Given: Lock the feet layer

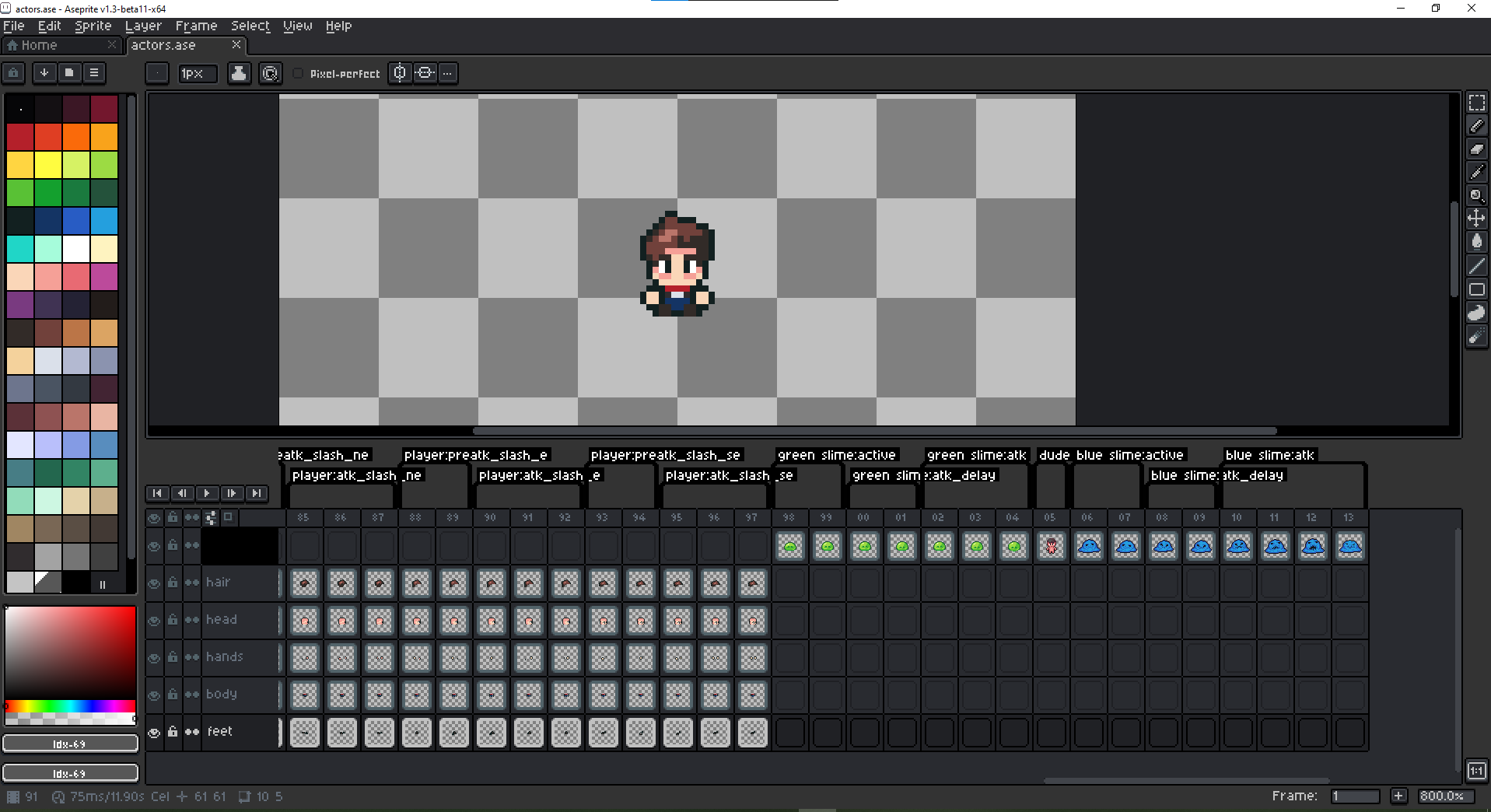Looking at the screenshot, I should click(173, 732).
